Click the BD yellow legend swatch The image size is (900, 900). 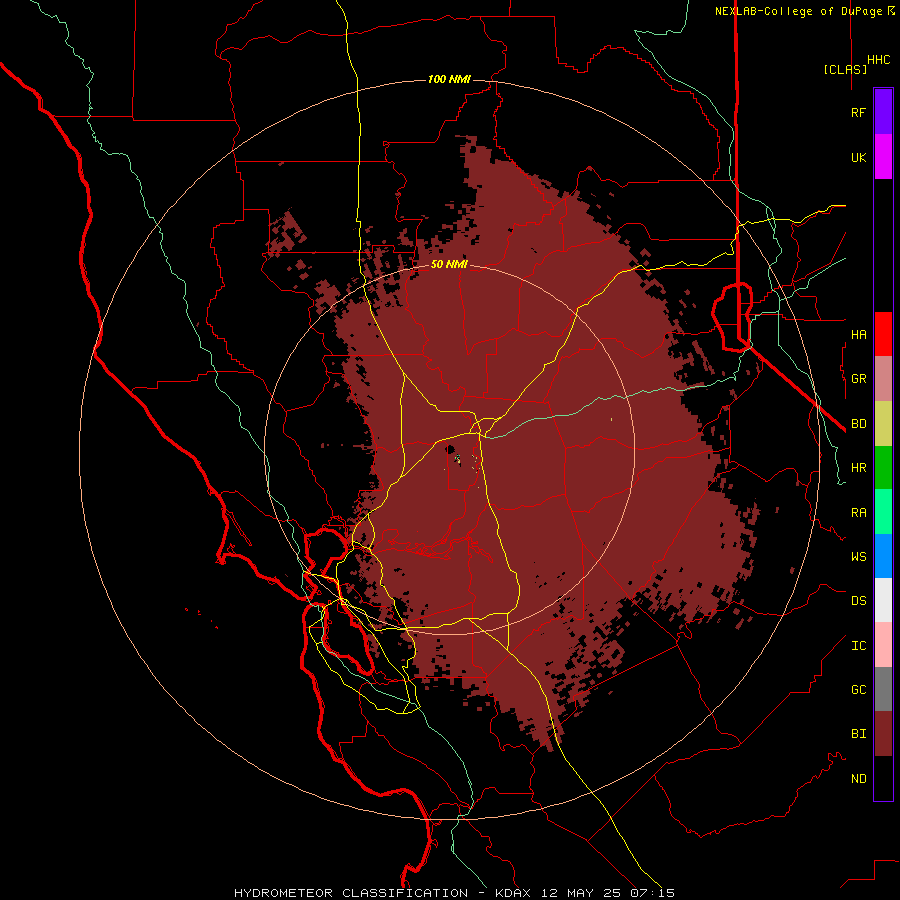(883, 424)
